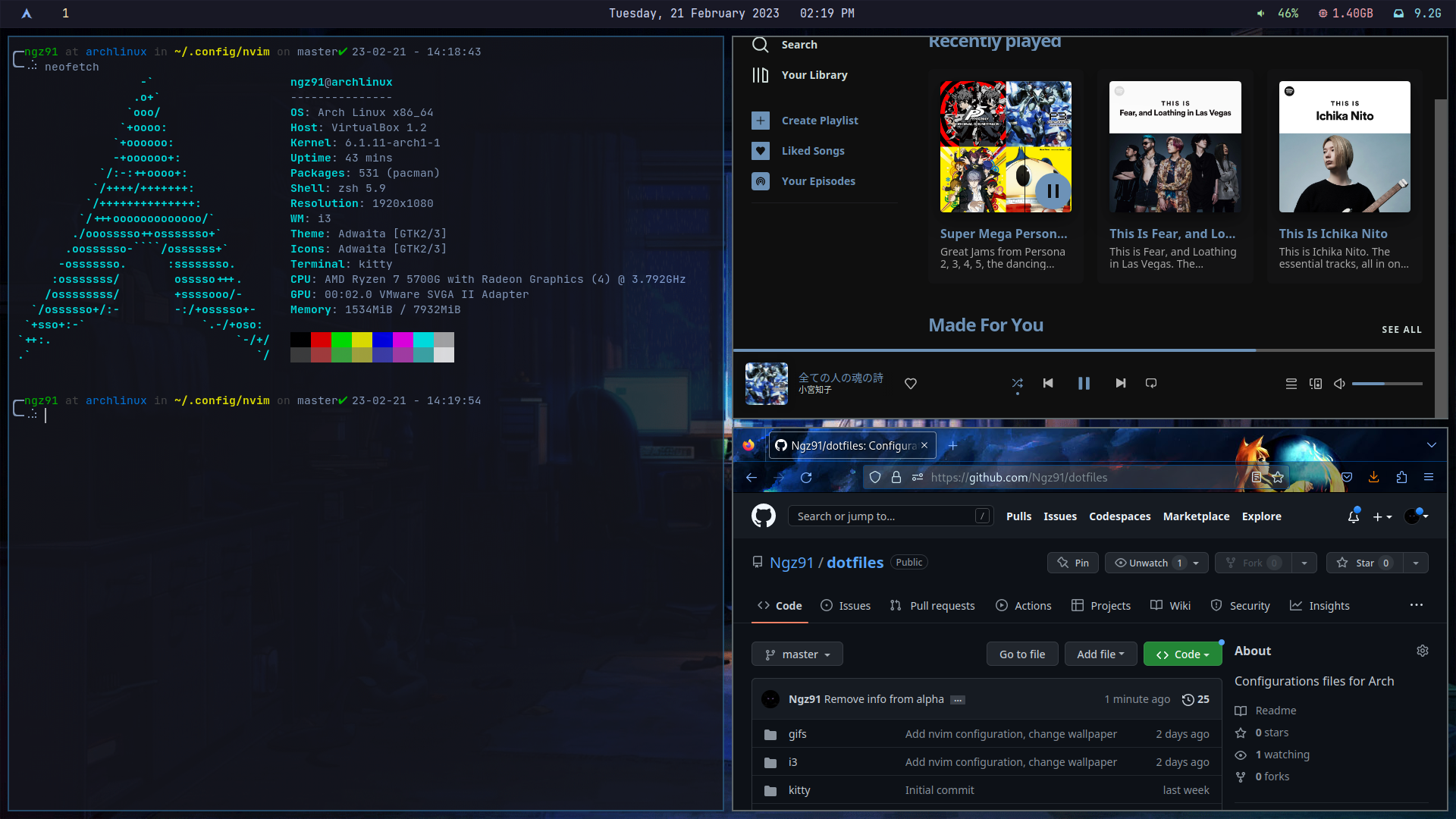Reload the GitHub page in Firefox
Viewport: 1456px width, 819px height.
[x=806, y=478]
